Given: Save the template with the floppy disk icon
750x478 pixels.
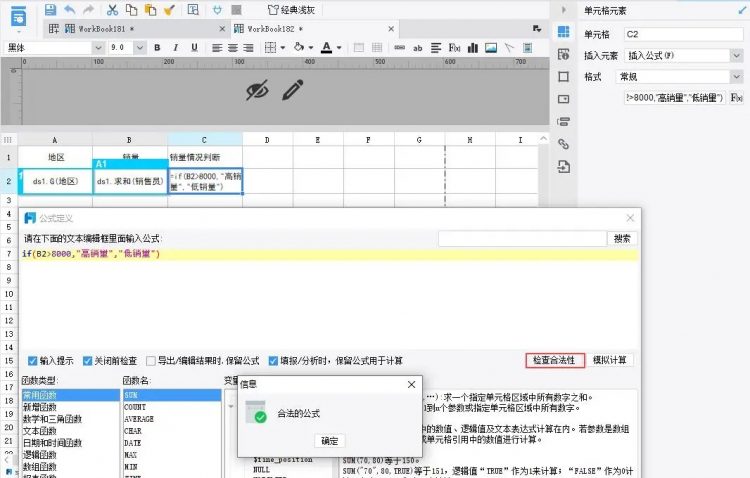Looking at the screenshot, I should click(50, 9).
